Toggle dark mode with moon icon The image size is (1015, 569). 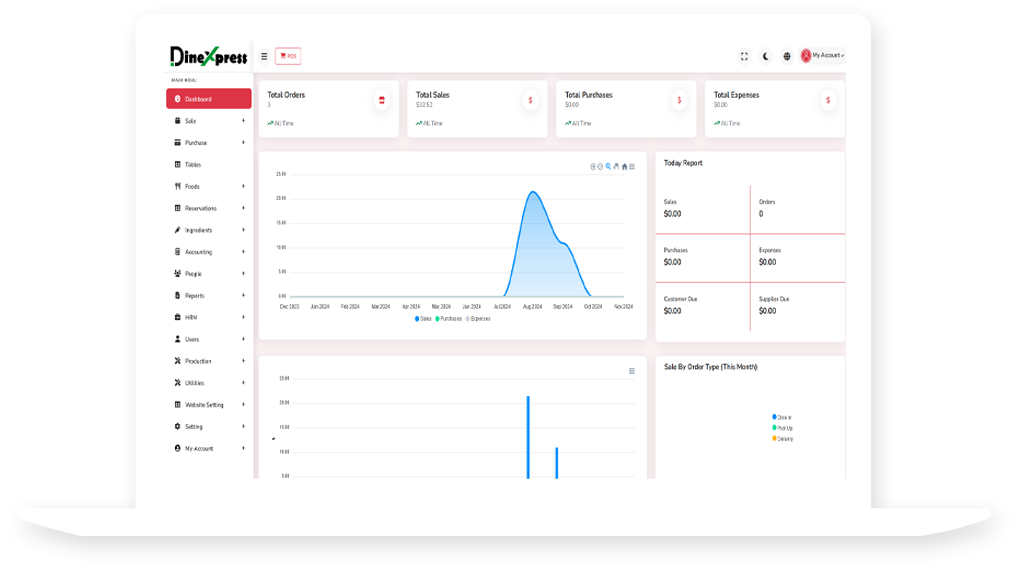click(x=766, y=56)
